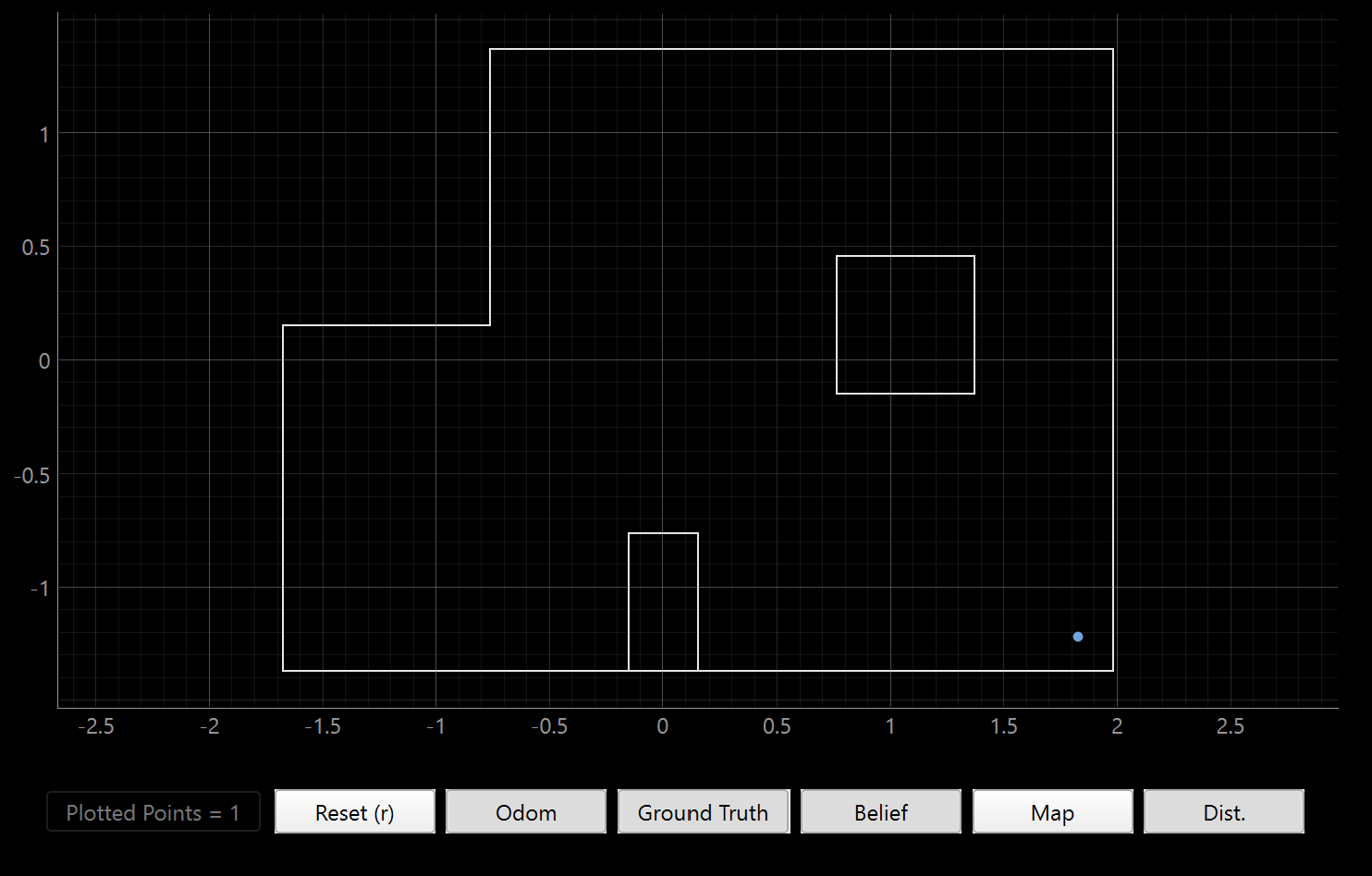Click the Reset (r) button
1372x876 pixels.
click(355, 812)
